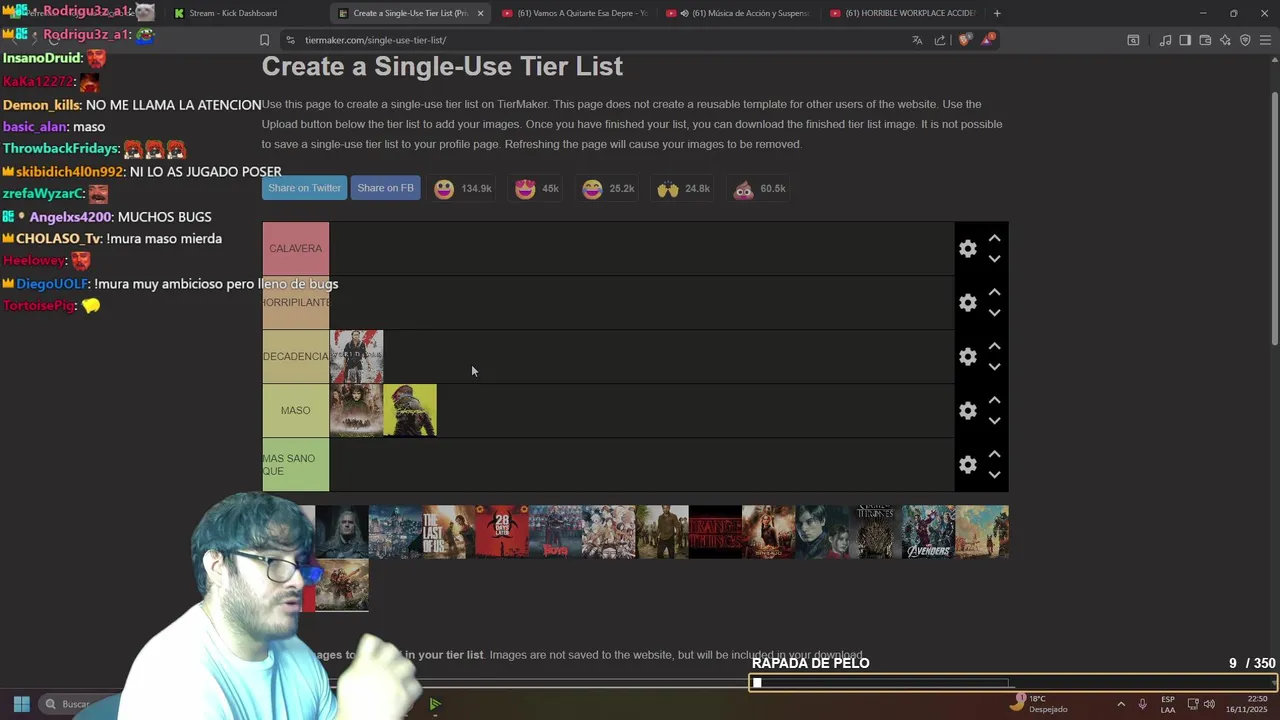Select the DECADENCIA tier label
This screenshot has height=720, width=1280.
point(295,356)
